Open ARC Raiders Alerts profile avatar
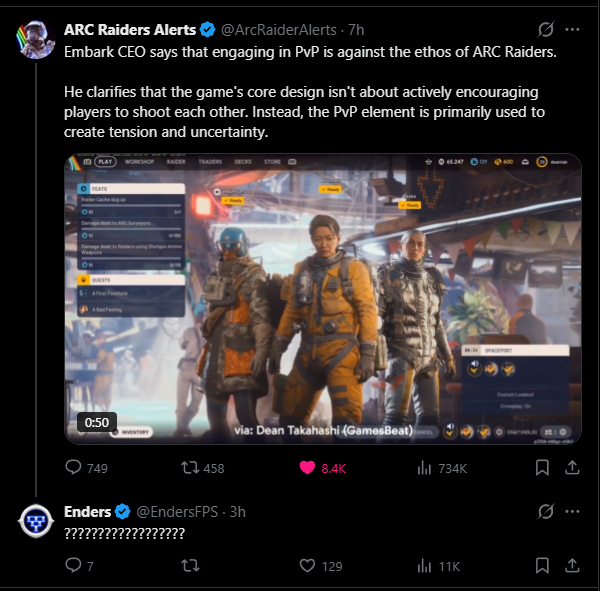This screenshot has height=591, width=600. [x=36, y=39]
